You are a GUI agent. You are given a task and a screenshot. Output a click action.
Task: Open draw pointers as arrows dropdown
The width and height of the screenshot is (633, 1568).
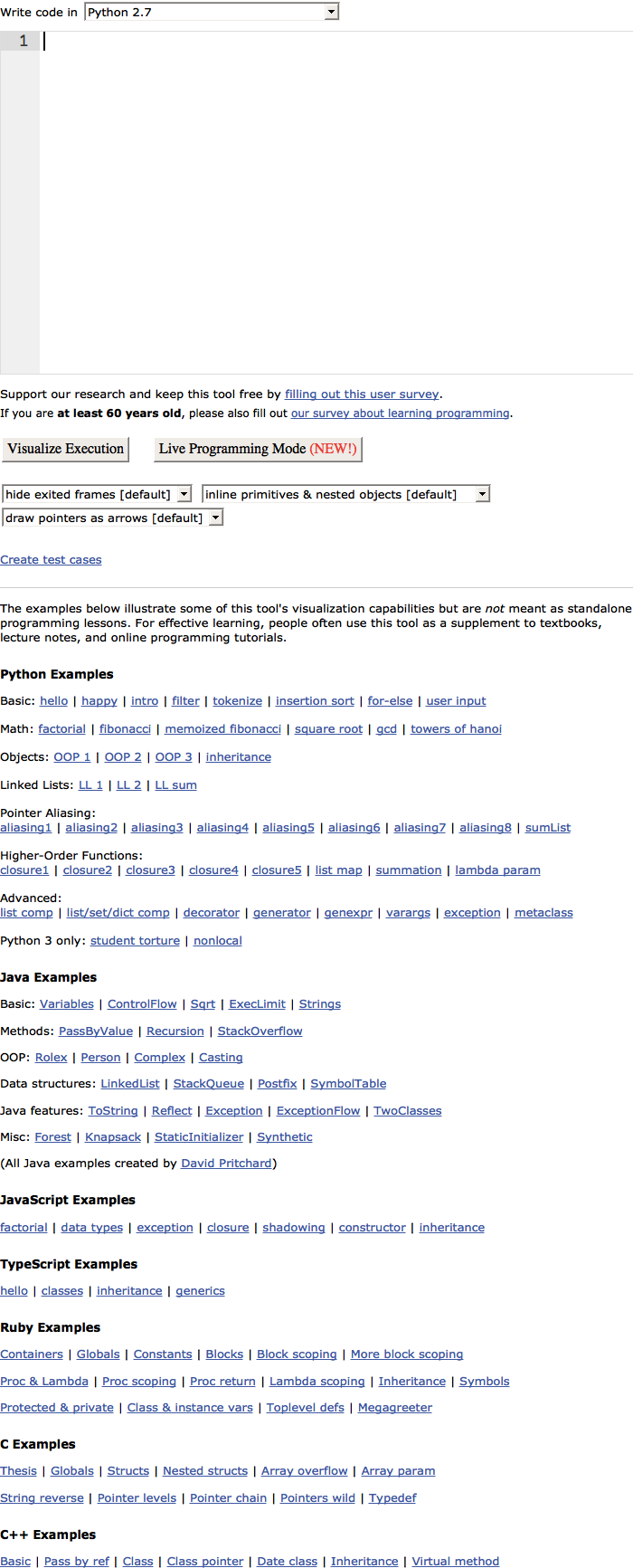tap(113, 518)
